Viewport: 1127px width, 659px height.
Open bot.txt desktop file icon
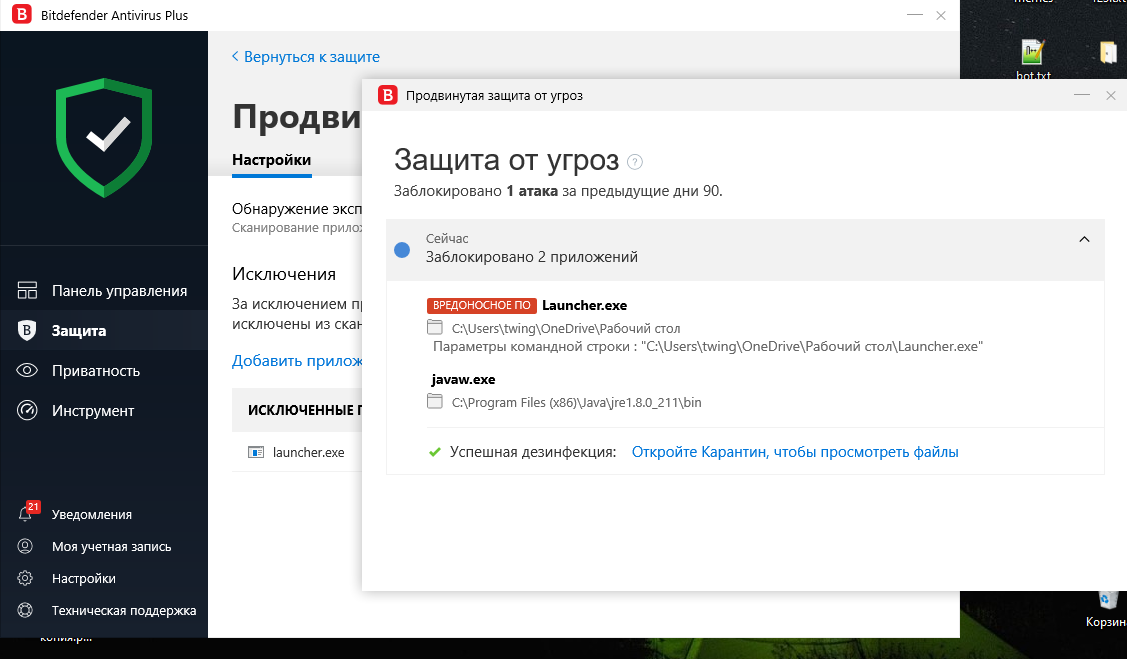pos(1033,53)
